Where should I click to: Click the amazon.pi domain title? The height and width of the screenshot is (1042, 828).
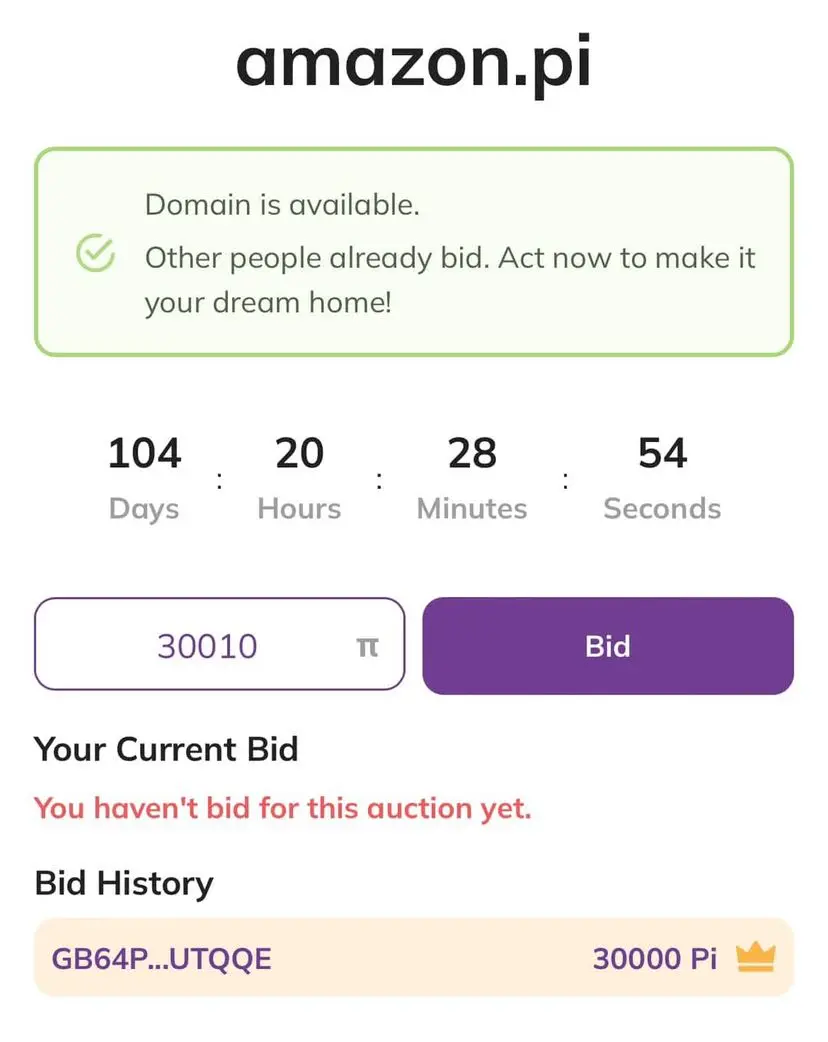point(413,64)
